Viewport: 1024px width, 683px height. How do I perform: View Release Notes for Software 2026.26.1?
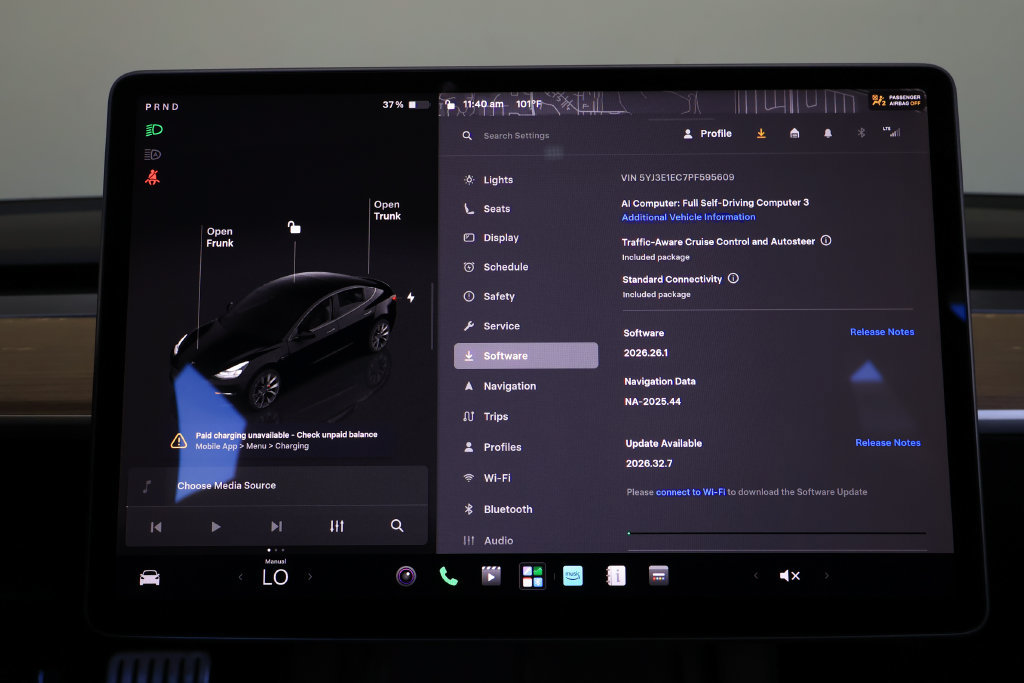click(x=882, y=332)
